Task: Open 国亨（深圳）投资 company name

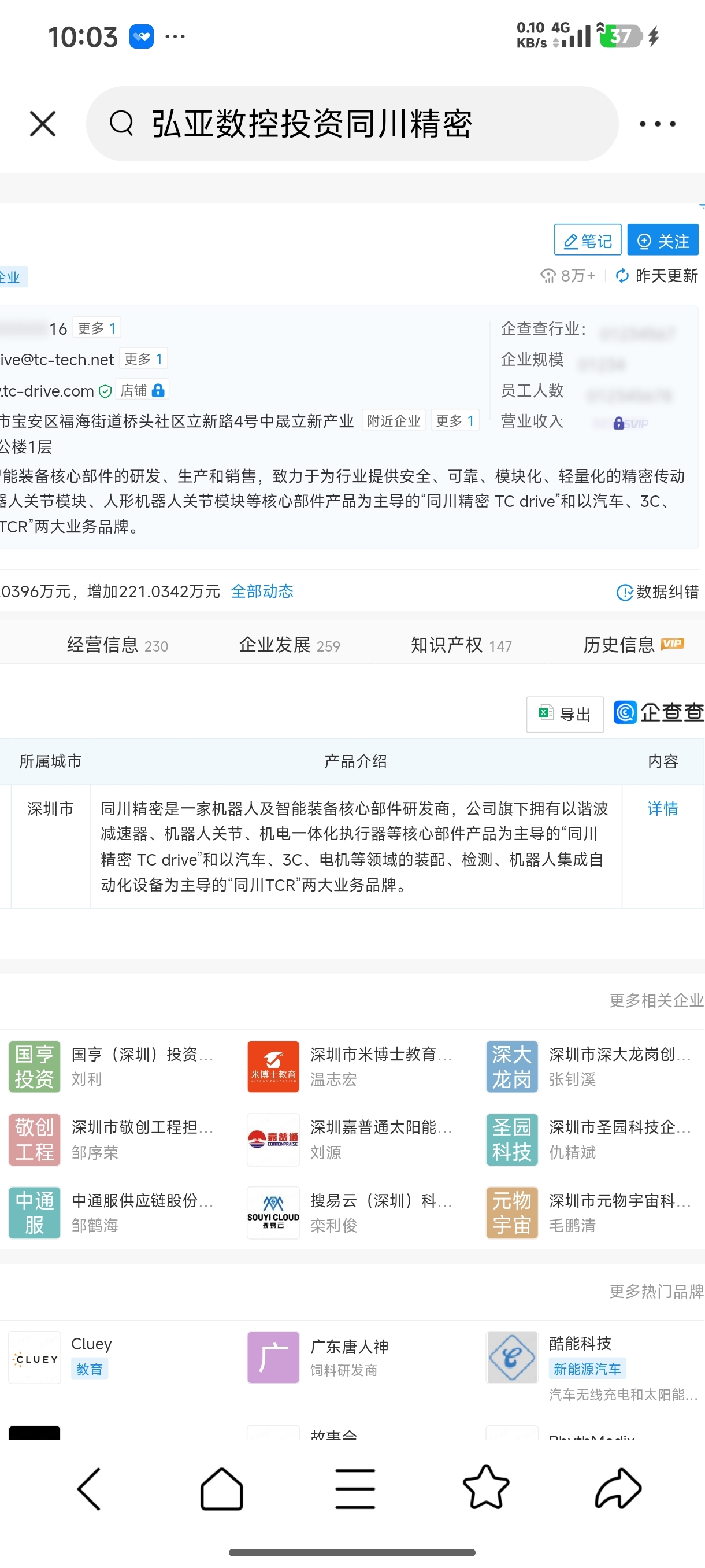Action: [x=142, y=1053]
